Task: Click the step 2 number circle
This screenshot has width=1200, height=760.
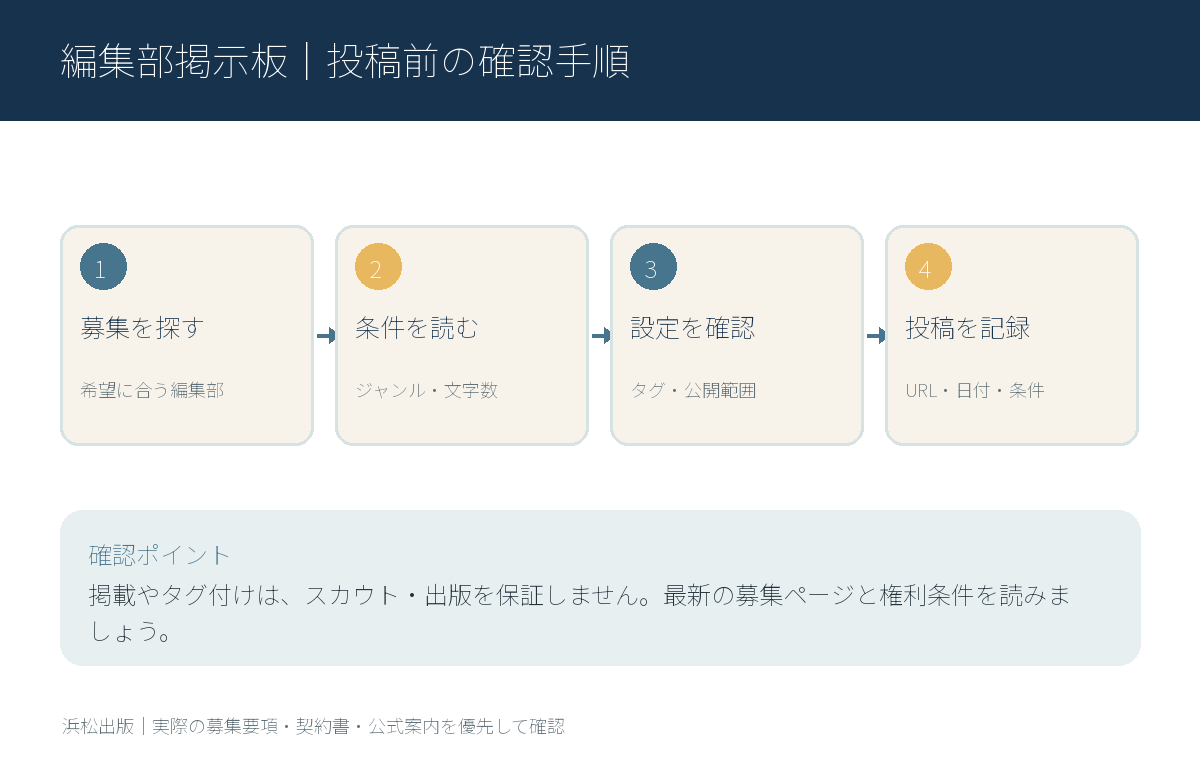Action: [378, 268]
